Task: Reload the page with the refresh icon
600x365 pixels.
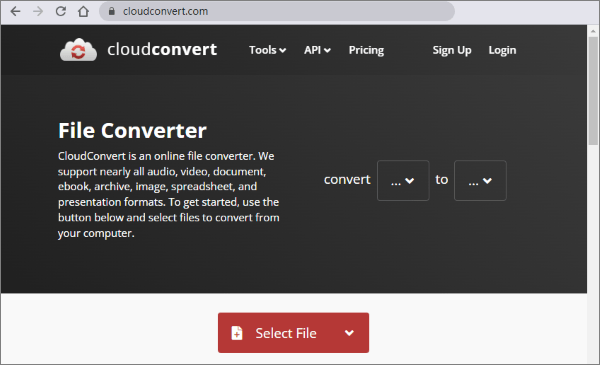Action: pos(60,11)
